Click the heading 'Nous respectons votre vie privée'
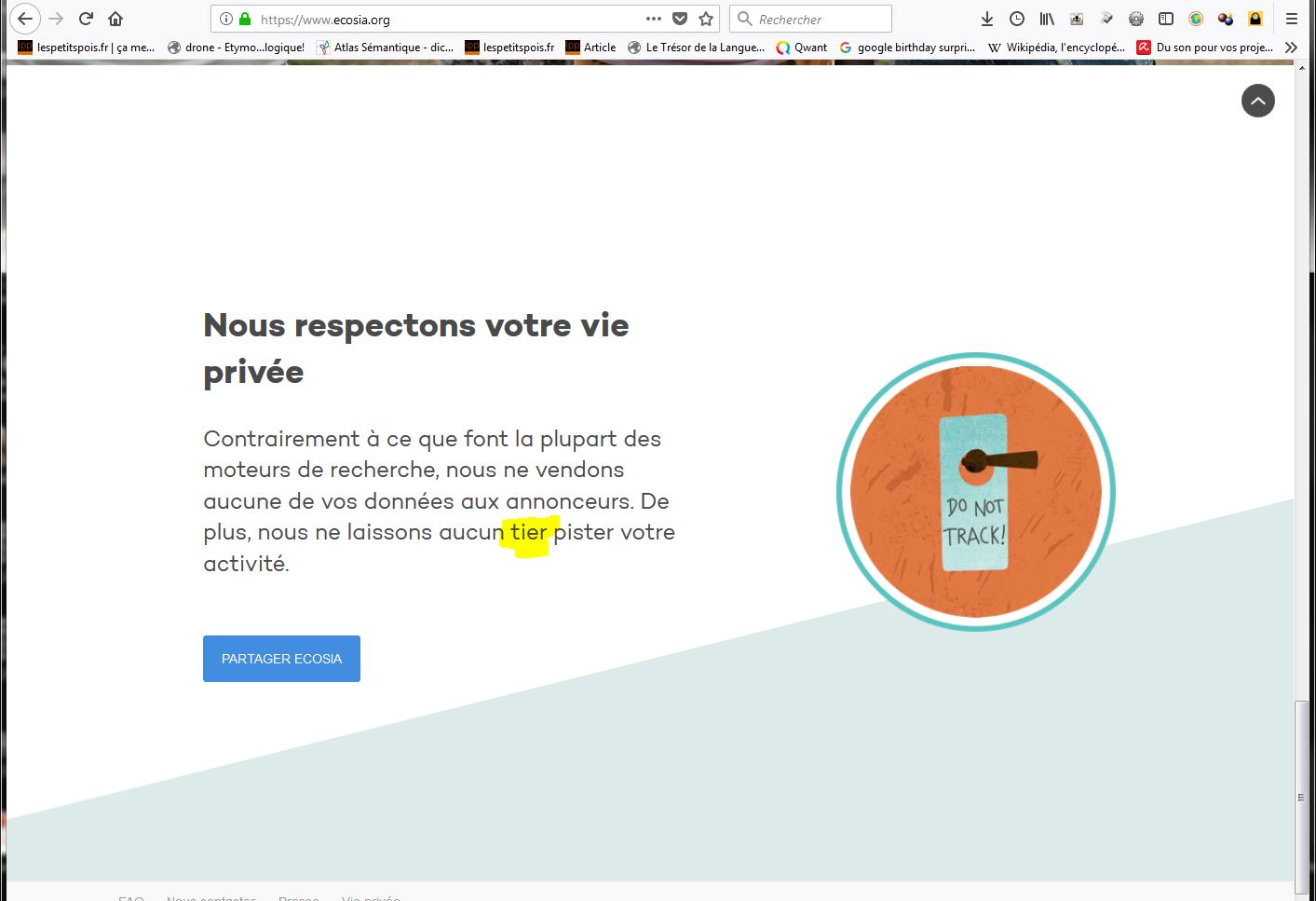 pos(416,348)
